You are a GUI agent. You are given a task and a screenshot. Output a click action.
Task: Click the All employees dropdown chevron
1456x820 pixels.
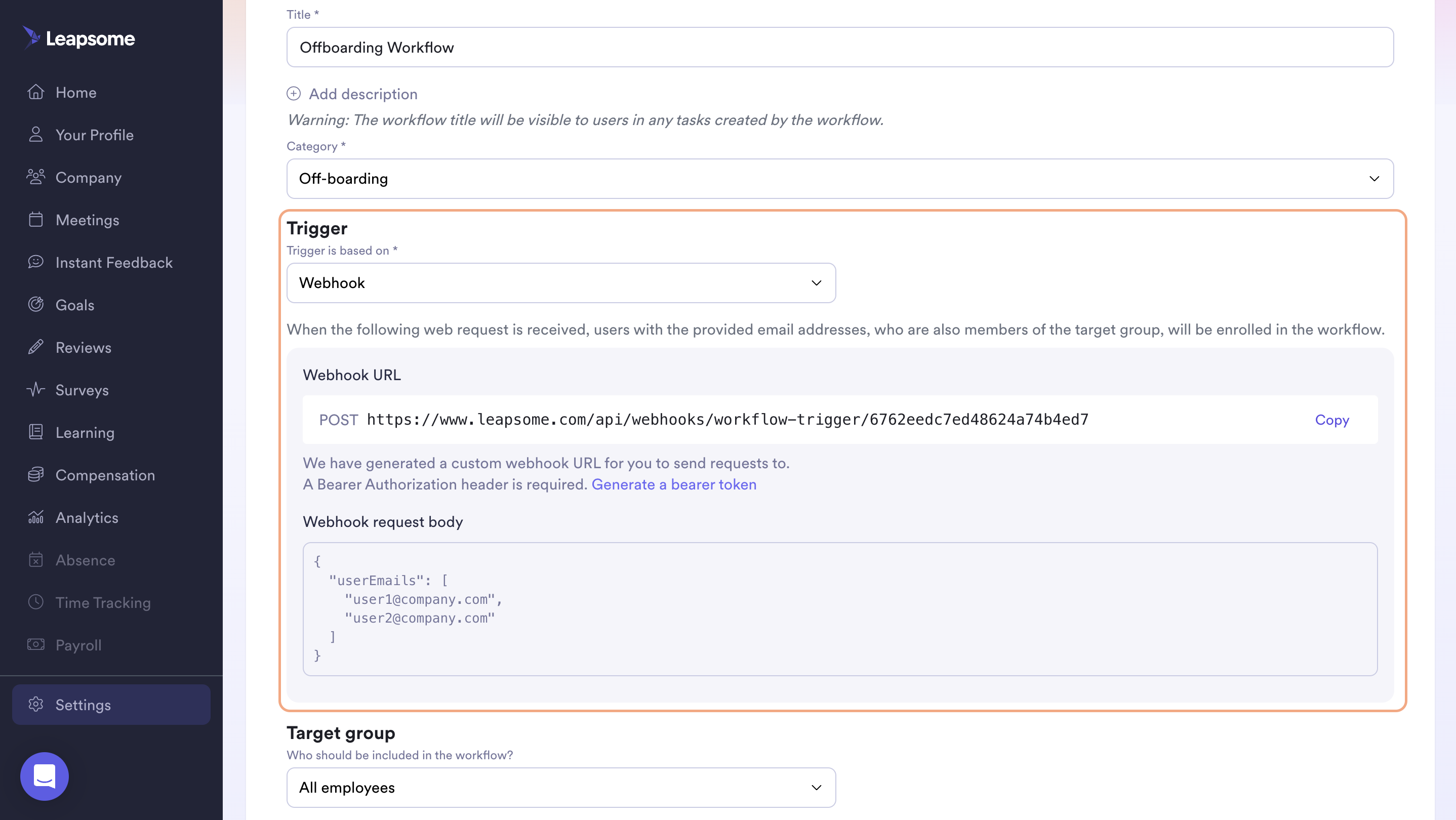(x=816, y=787)
